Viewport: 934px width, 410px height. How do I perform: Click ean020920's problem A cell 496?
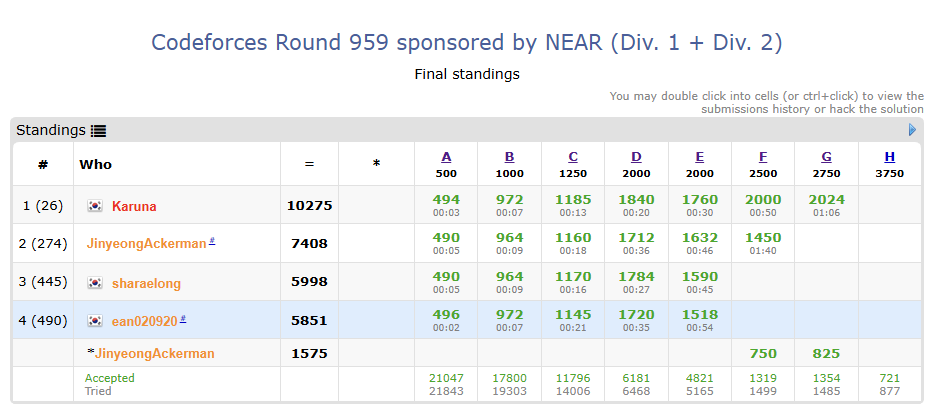[x=446, y=320]
